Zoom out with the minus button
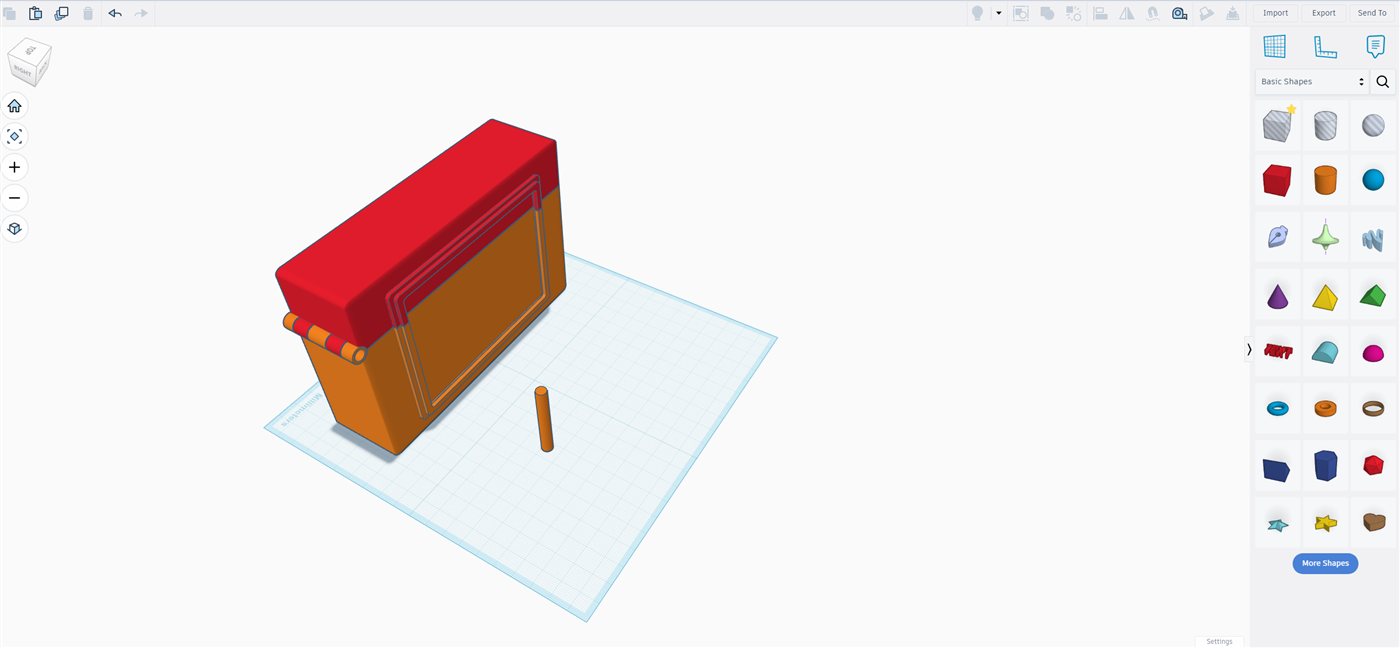Image resolution: width=1400 pixels, height=648 pixels. coord(14,198)
